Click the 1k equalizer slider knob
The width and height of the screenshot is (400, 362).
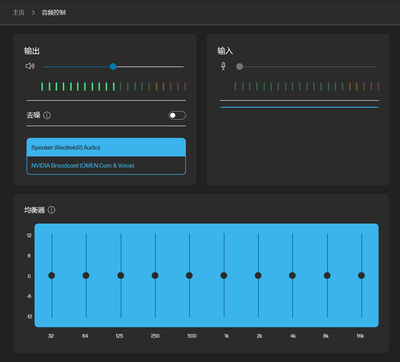pyautogui.click(x=224, y=275)
